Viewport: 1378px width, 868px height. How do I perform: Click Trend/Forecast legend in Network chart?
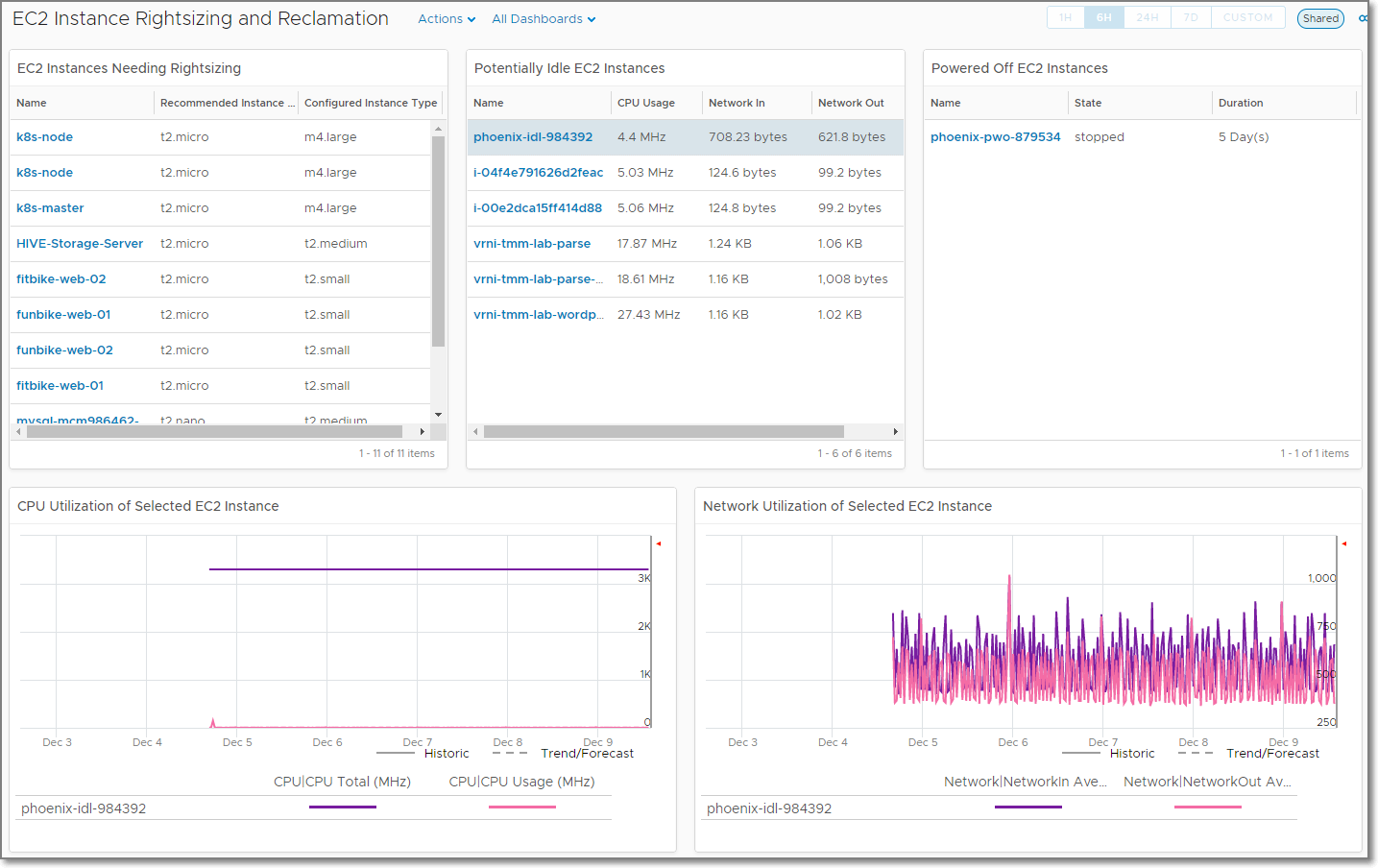point(1272,754)
